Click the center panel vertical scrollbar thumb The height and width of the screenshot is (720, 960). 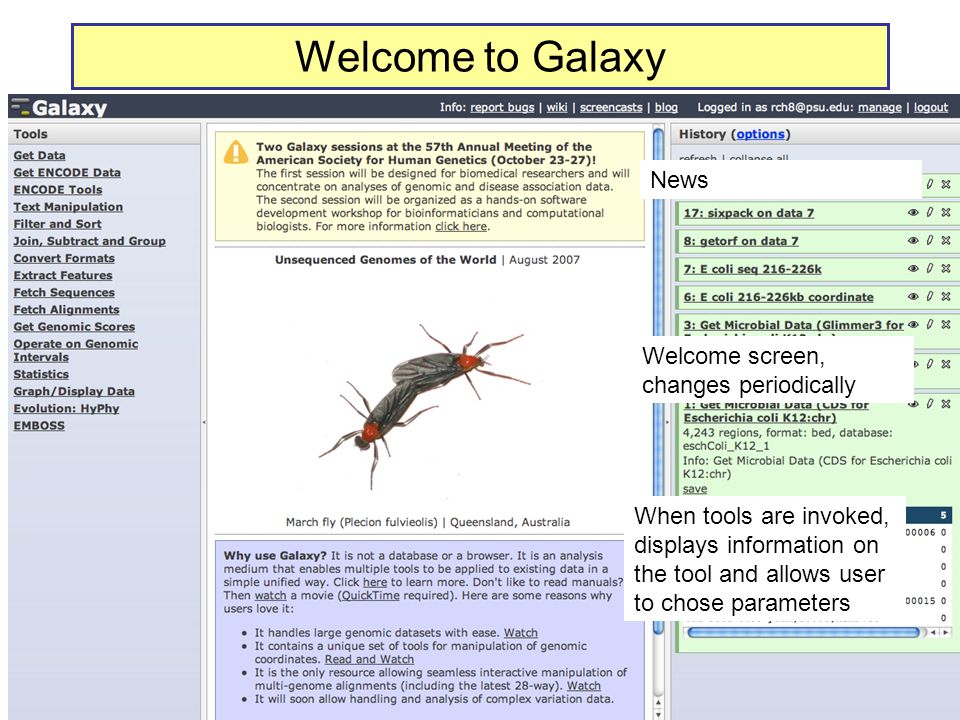(658, 380)
